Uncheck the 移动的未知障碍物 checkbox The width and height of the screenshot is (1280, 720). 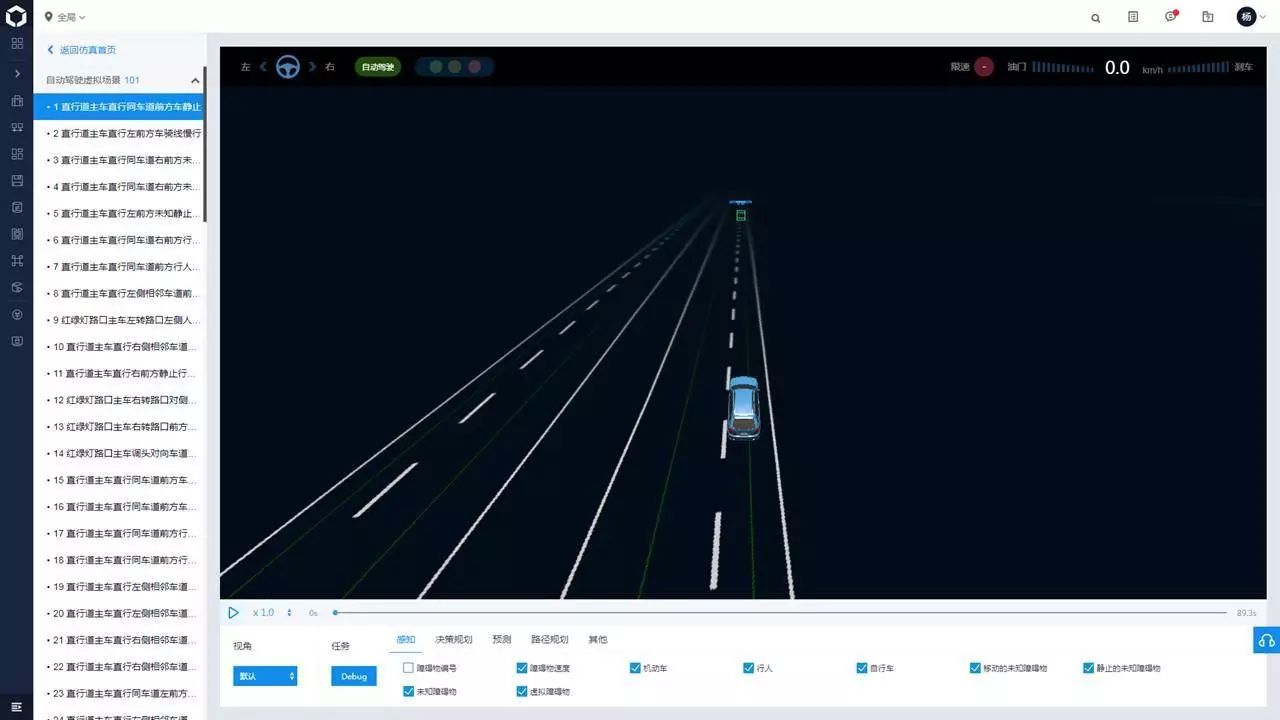tap(975, 668)
